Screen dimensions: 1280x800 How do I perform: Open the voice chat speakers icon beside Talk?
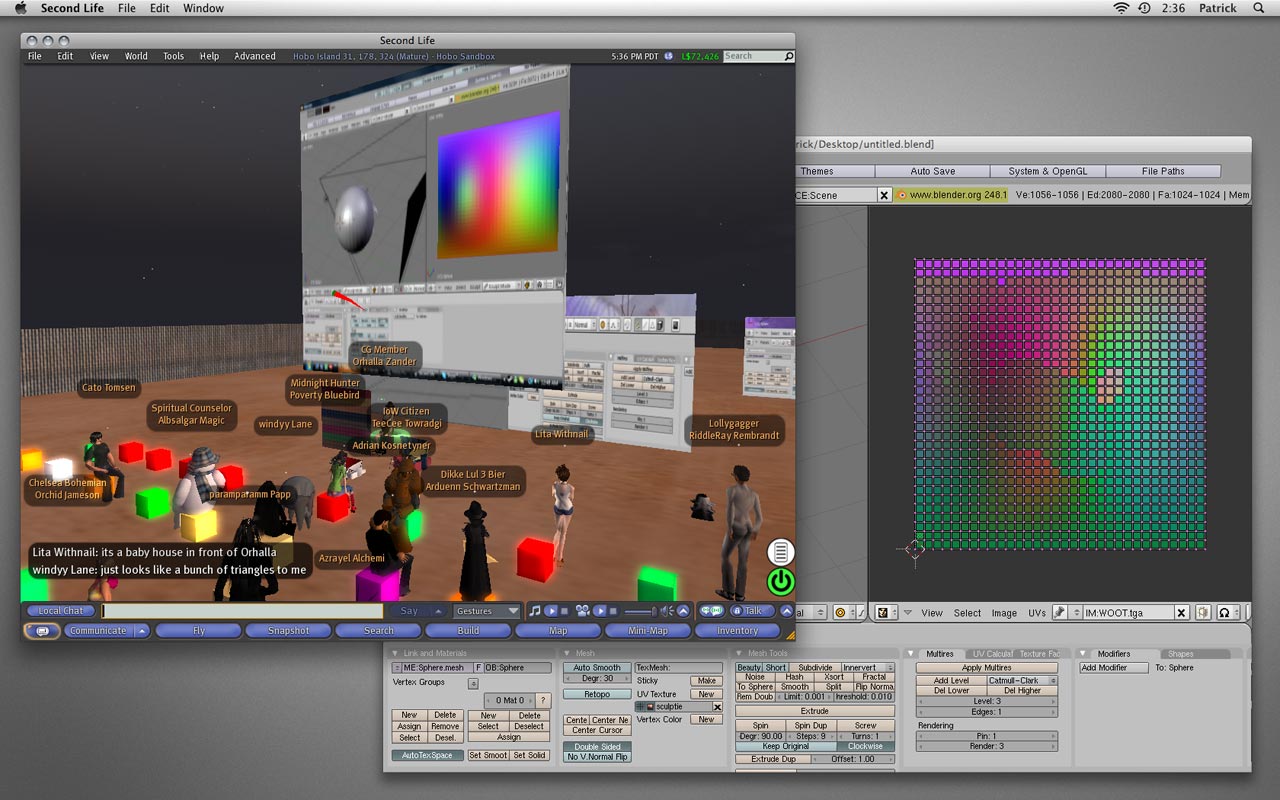712,611
